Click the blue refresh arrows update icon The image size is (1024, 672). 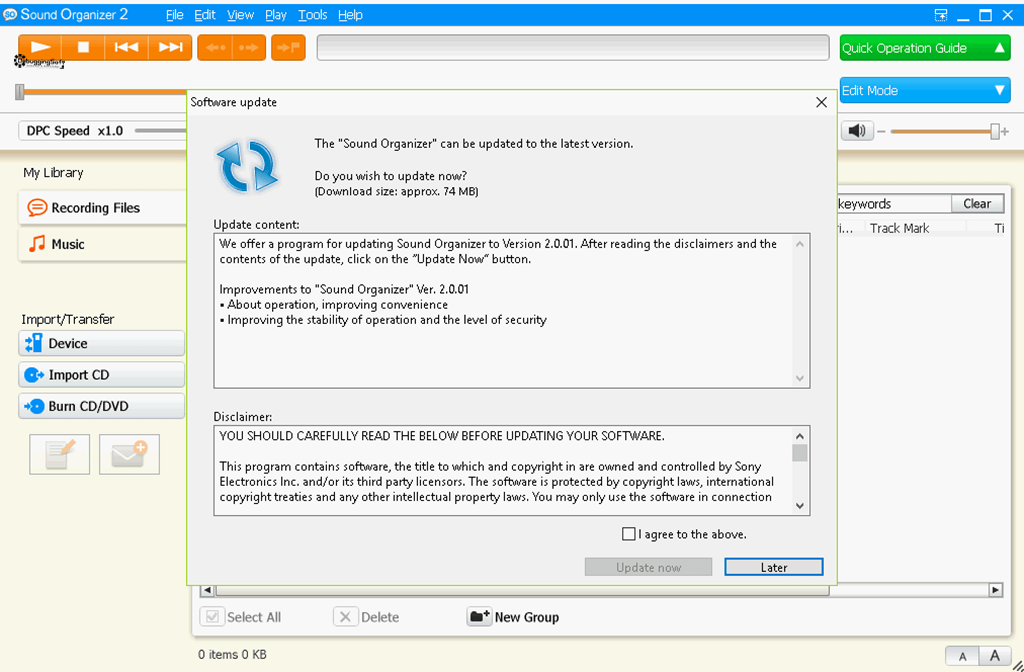click(x=247, y=165)
